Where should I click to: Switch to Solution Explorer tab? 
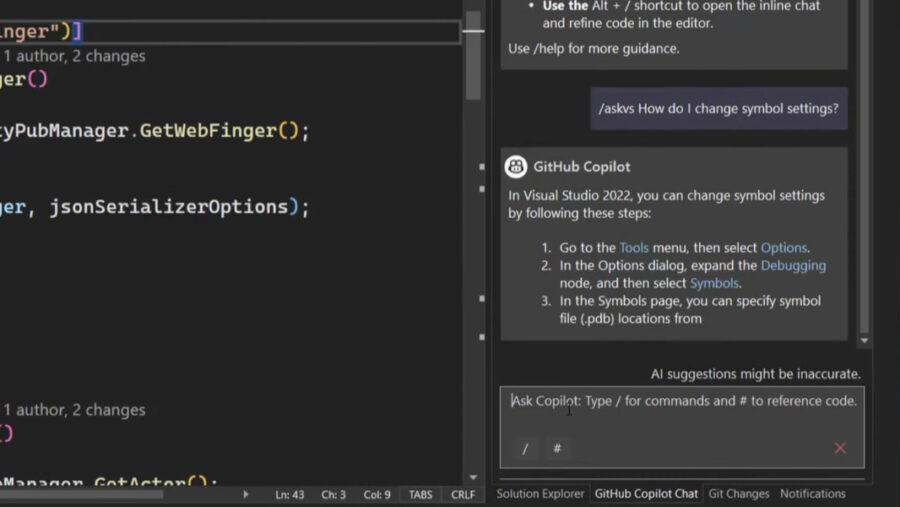pyautogui.click(x=540, y=494)
